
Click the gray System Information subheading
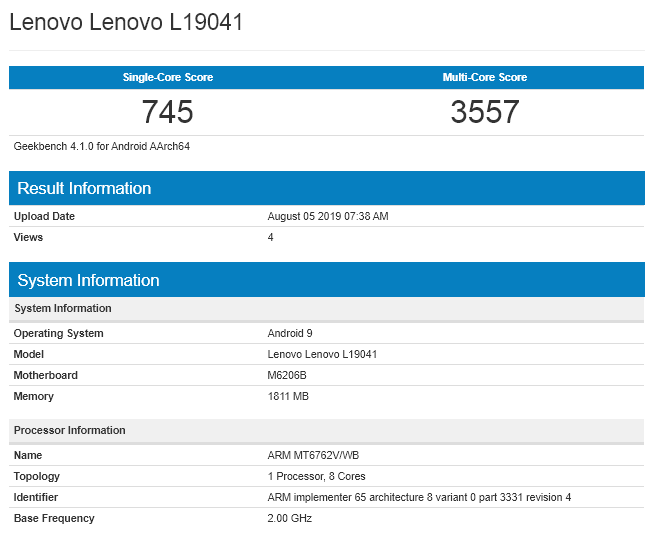point(63,308)
